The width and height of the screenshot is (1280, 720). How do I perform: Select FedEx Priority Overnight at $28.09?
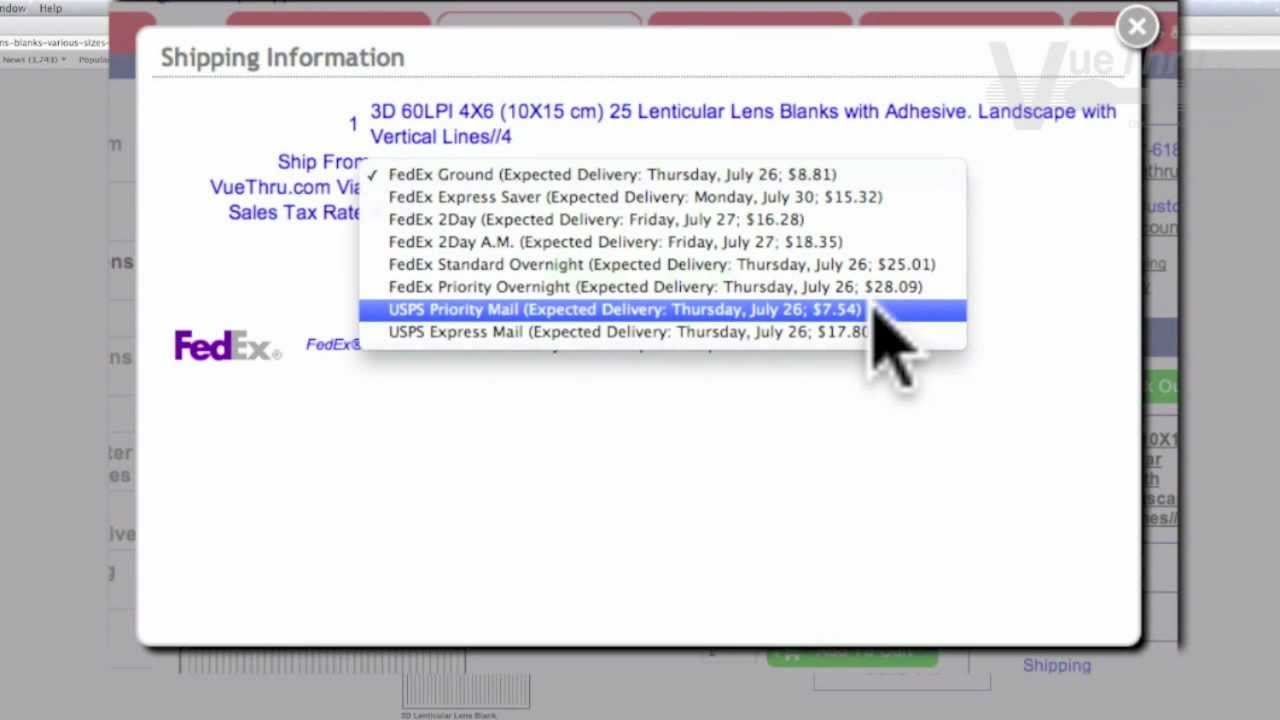click(x=662, y=287)
